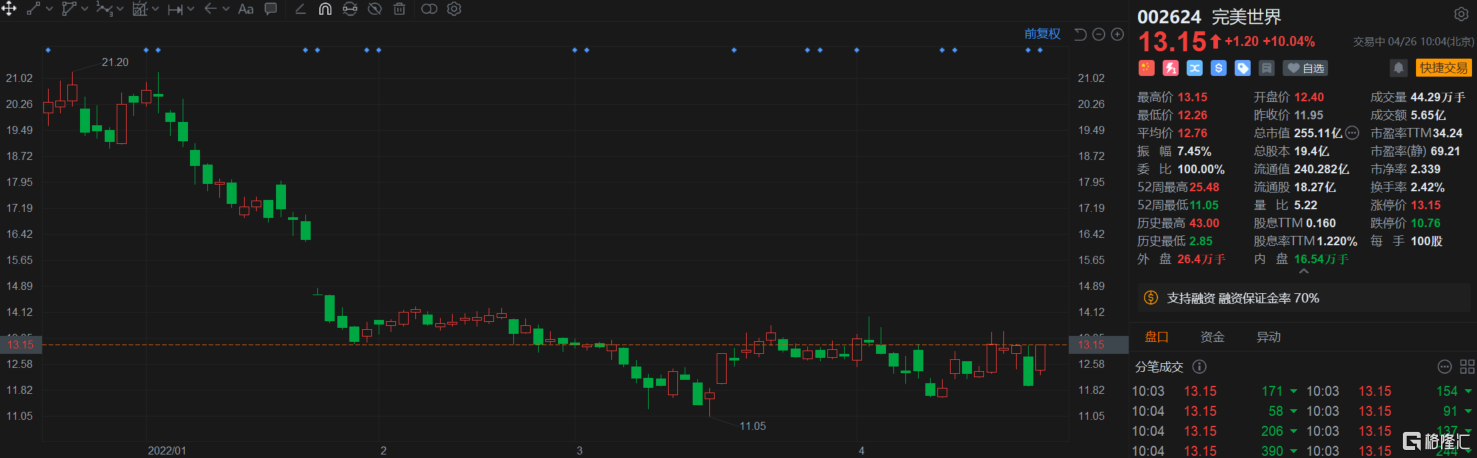This screenshot has height=458, width=1477.
Task: Switch to 异动 tab
Action: click(1269, 337)
